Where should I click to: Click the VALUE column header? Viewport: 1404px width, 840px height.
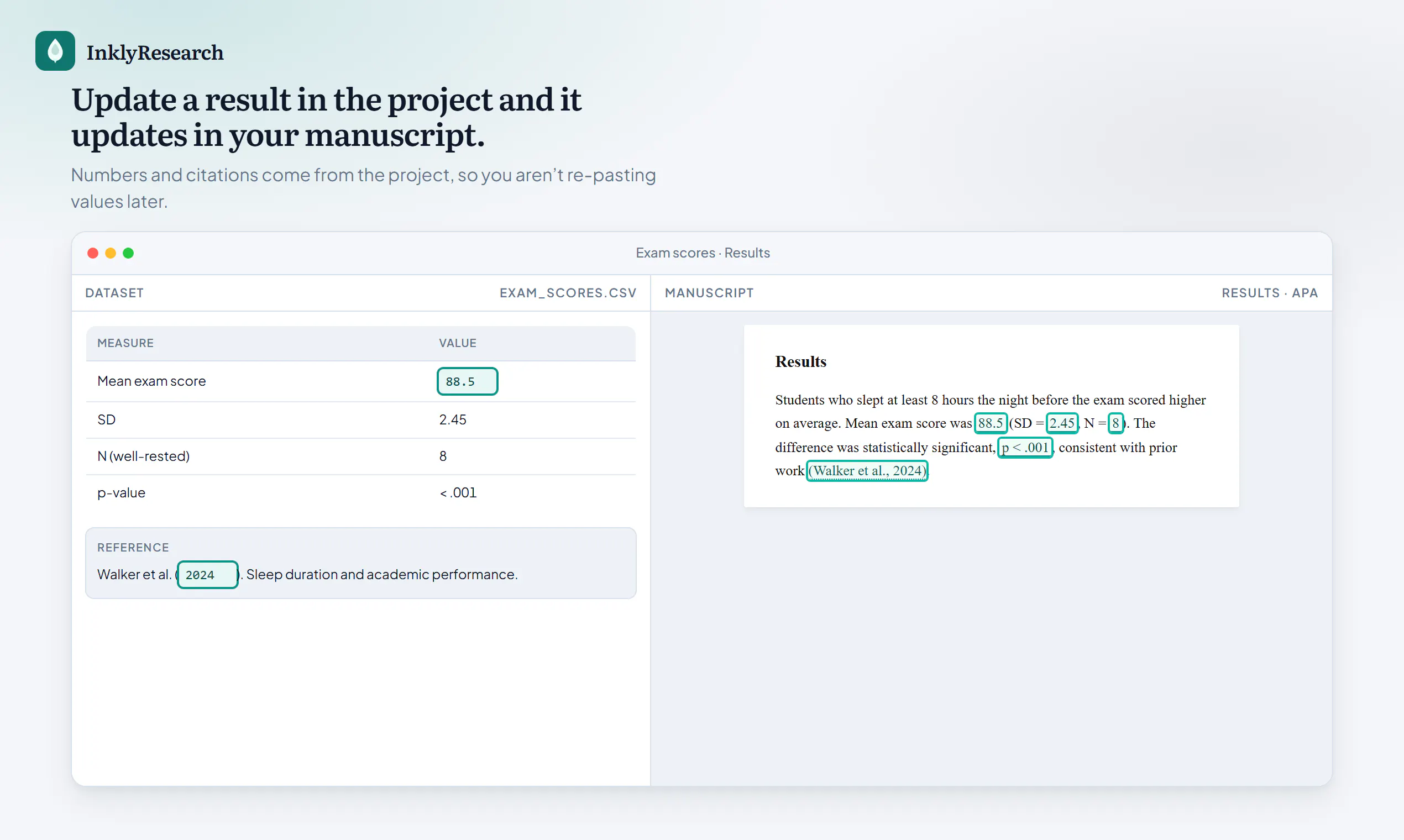[458, 343]
